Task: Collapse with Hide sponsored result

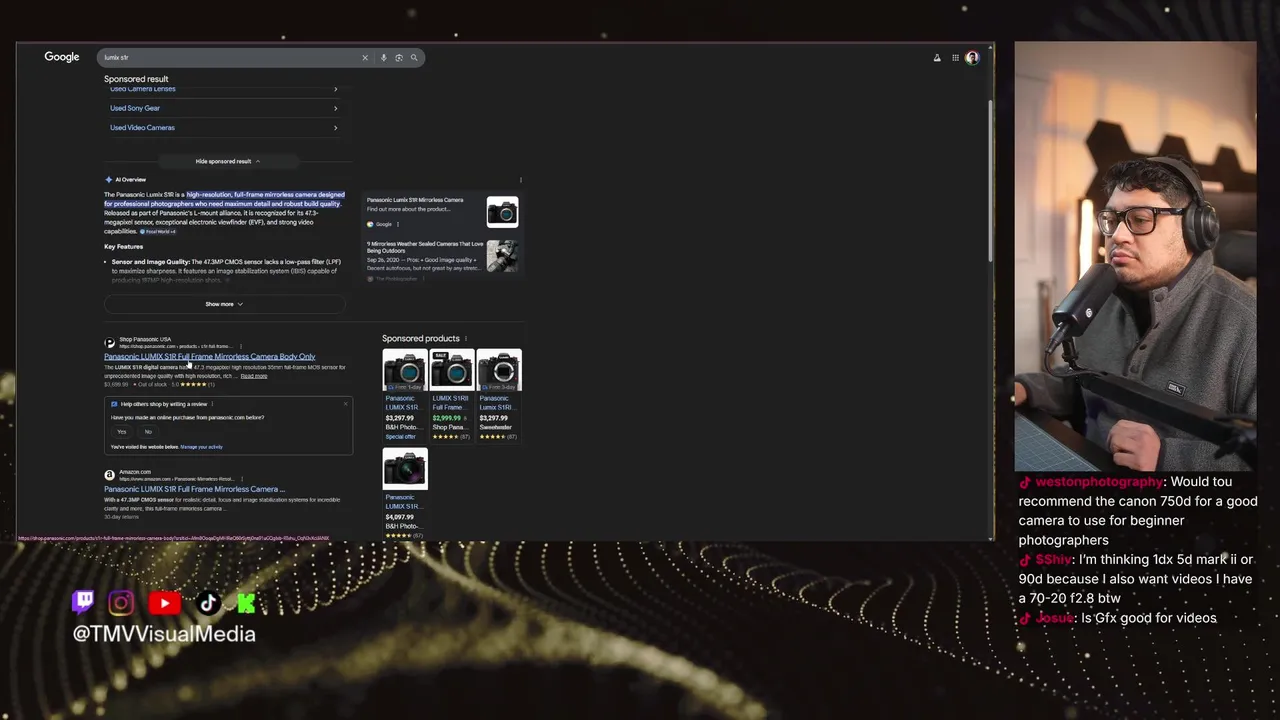Action: tap(227, 161)
